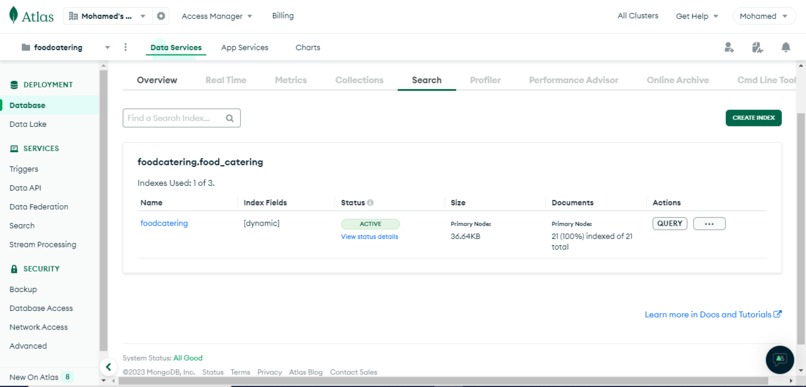Select the Search tab
Screen dimensions: 806x387
coord(427,80)
